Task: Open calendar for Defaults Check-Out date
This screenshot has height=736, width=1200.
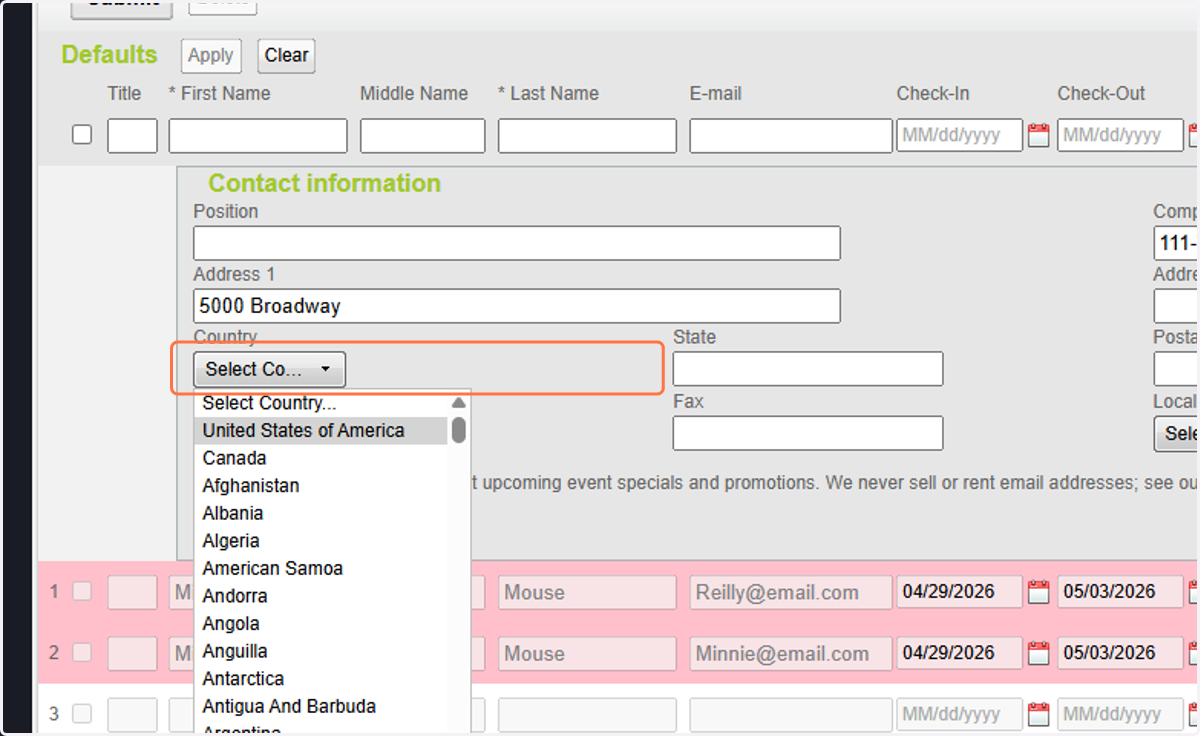Action: (x=1195, y=136)
